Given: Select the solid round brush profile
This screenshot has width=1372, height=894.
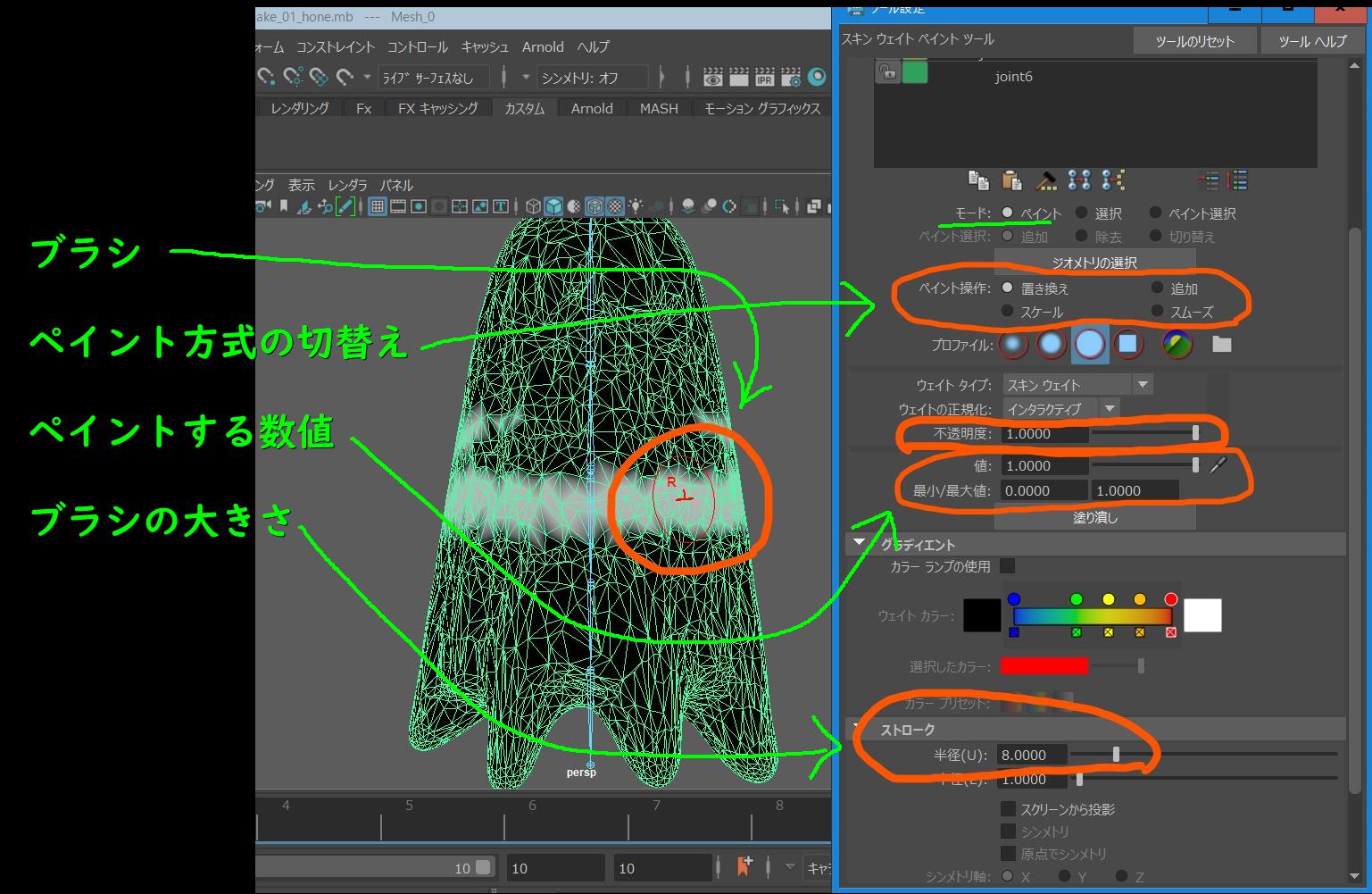Looking at the screenshot, I should point(1090,344).
